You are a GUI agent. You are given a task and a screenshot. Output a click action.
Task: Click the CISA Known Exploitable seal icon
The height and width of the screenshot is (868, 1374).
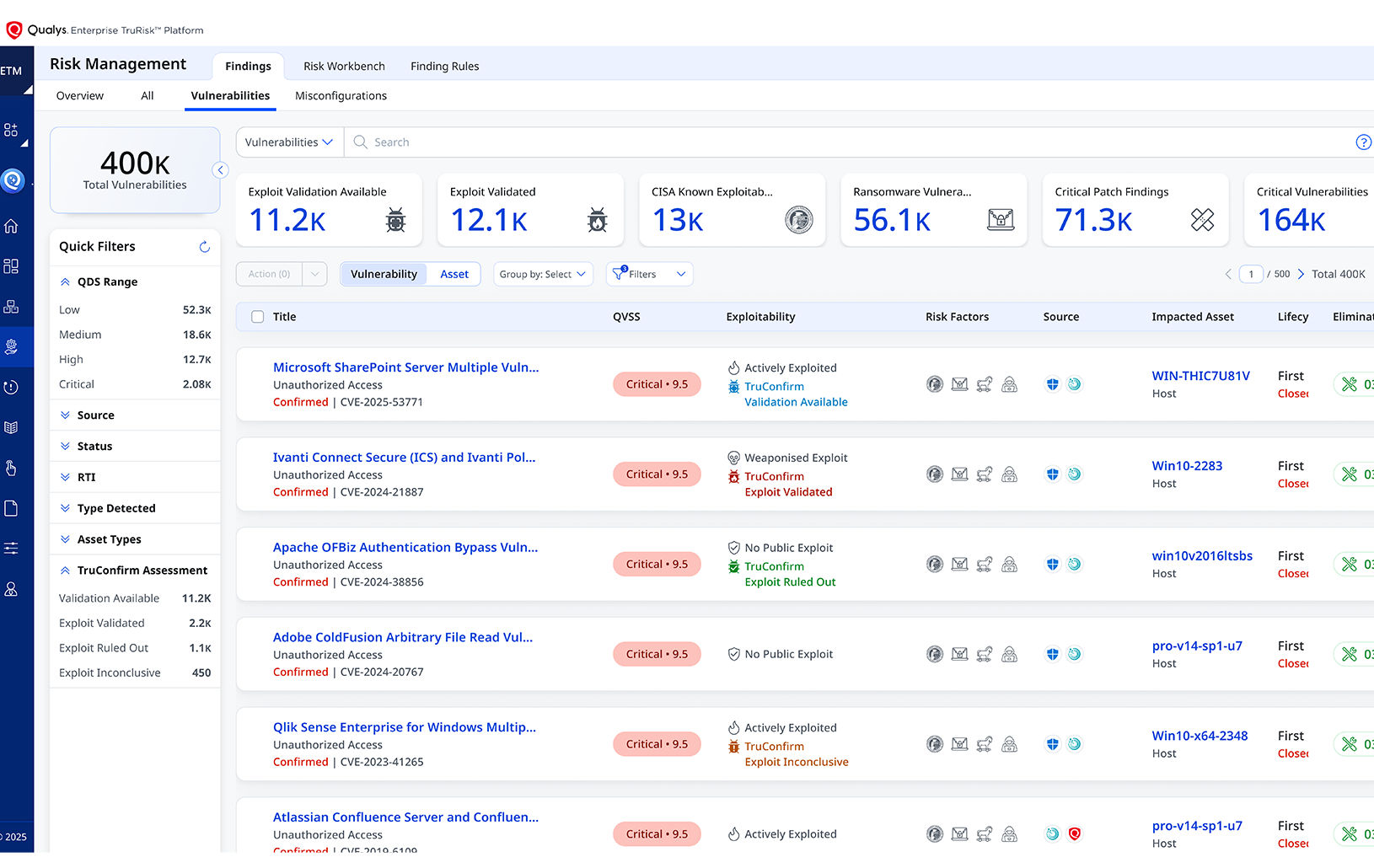coord(798,220)
